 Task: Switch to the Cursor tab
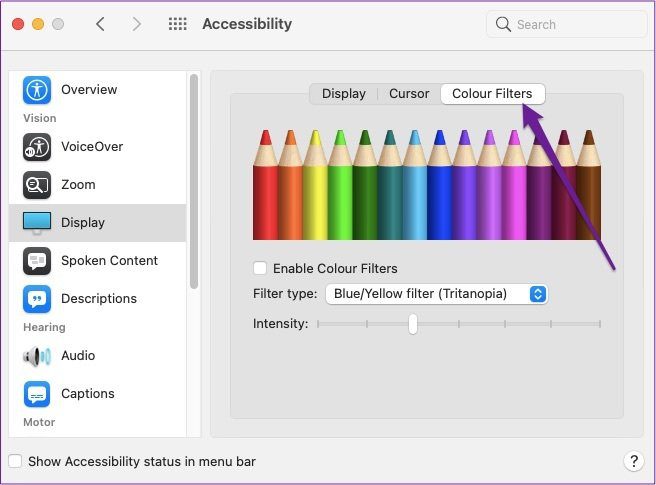409,93
